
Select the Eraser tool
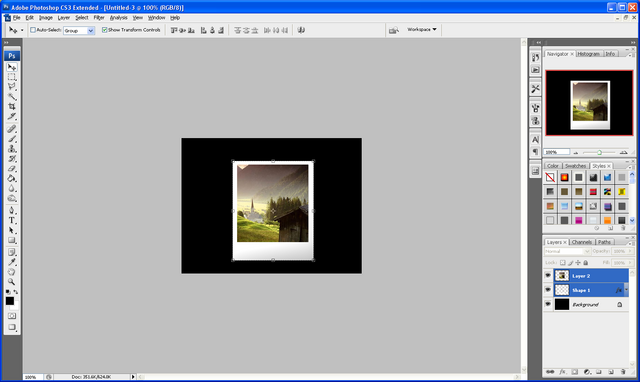click(12, 169)
